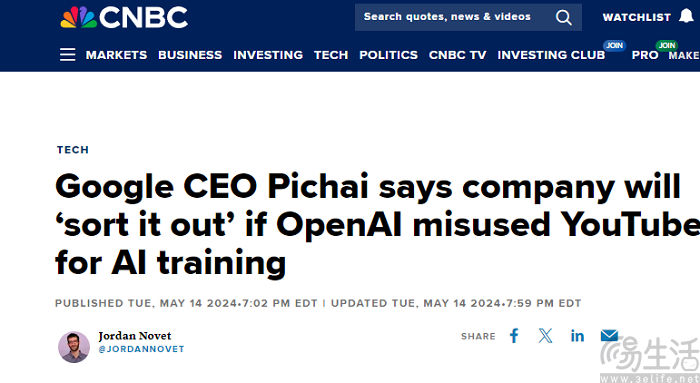Viewport: 700px width, 383px height.
Task: Share article on X
Action: pyautogui.click(x=545, y=336)
